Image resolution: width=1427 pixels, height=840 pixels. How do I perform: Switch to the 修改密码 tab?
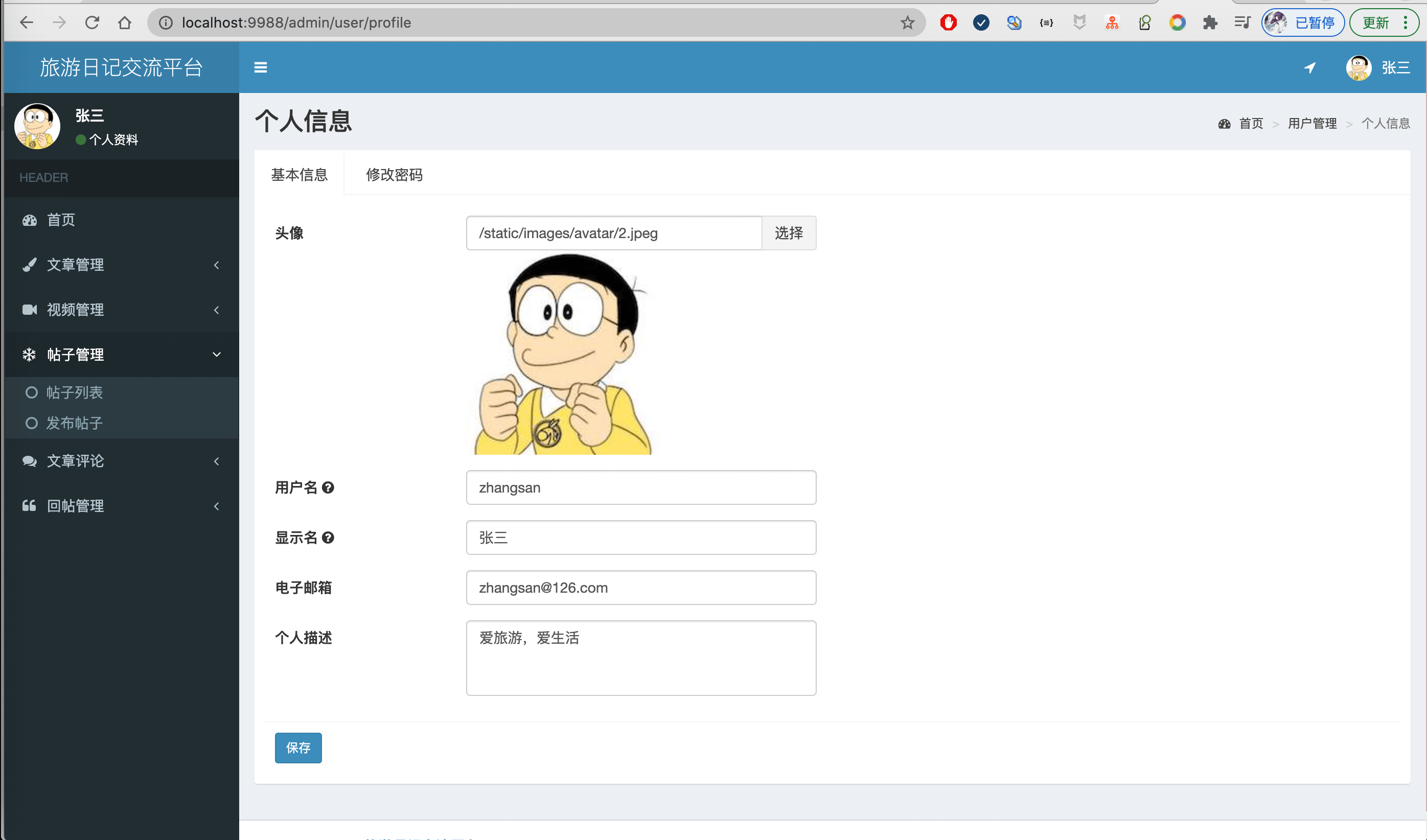point(394,175)
